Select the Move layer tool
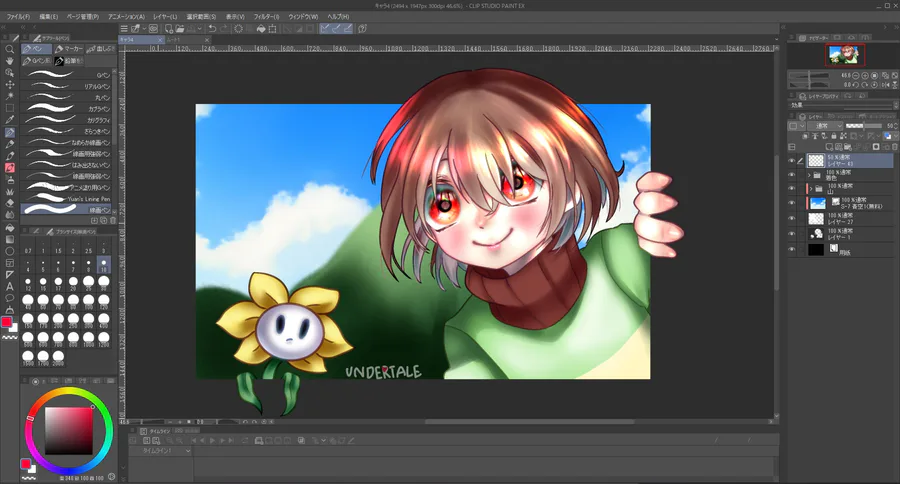This screenshot has height=484, width=900. tap(10, 84)
